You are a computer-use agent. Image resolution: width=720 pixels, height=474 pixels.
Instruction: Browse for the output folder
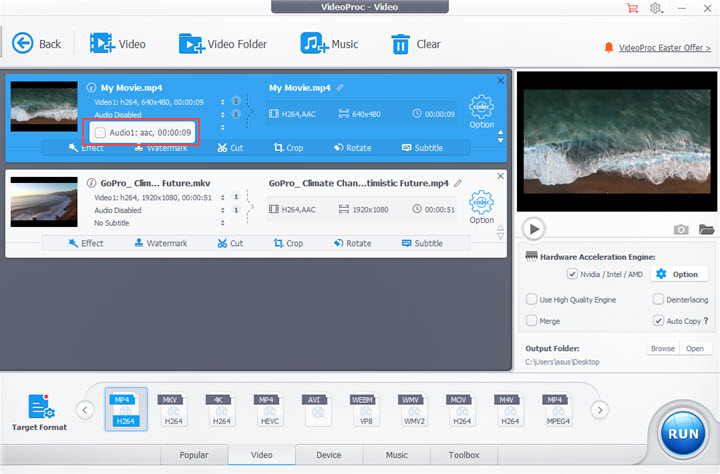[663, 349]
